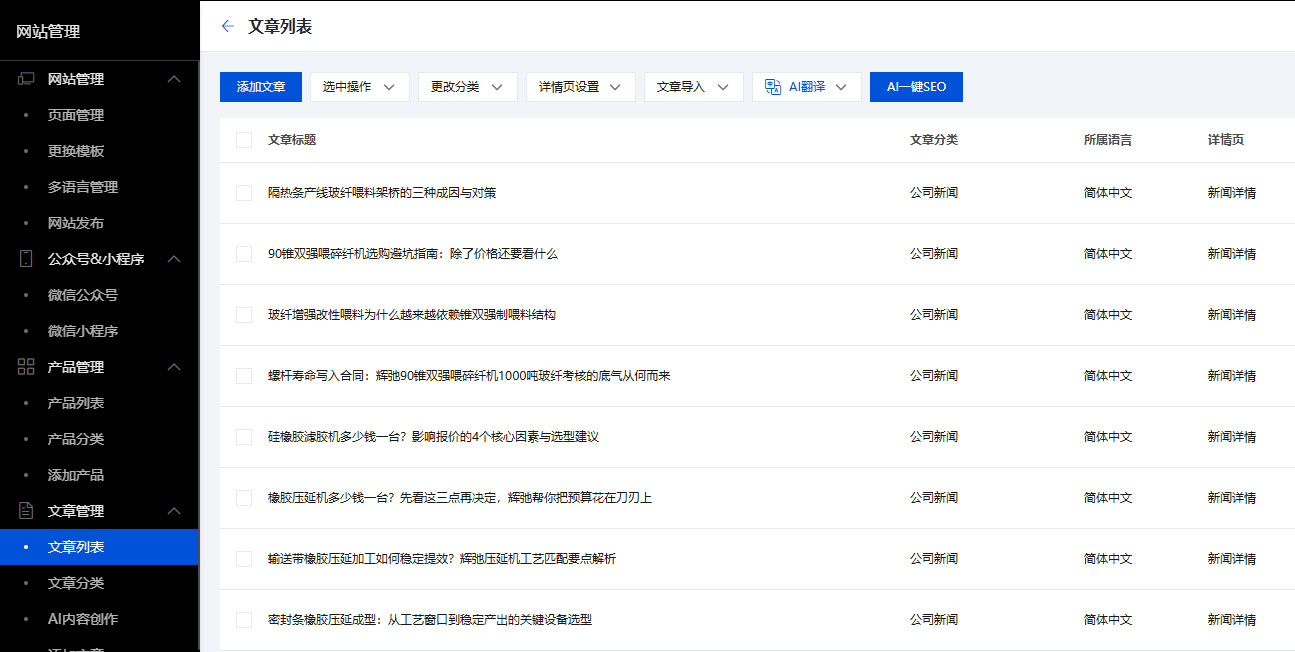This screenshot has height=652, width=1295.
Task: Click the AI一键SEO button
Action: pyautogui.click(x=916, y=87)
